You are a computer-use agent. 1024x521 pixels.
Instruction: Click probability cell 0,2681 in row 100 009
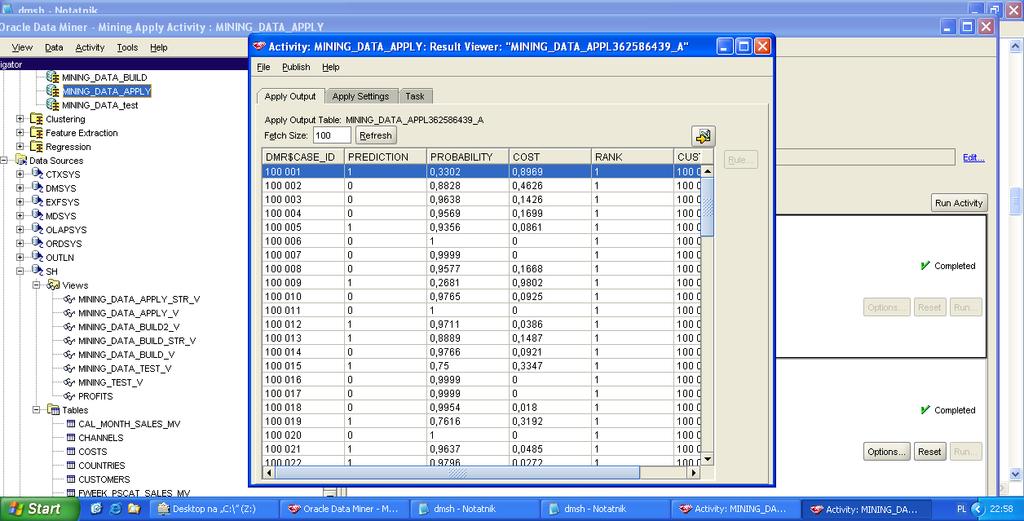[x=468, y=283]
